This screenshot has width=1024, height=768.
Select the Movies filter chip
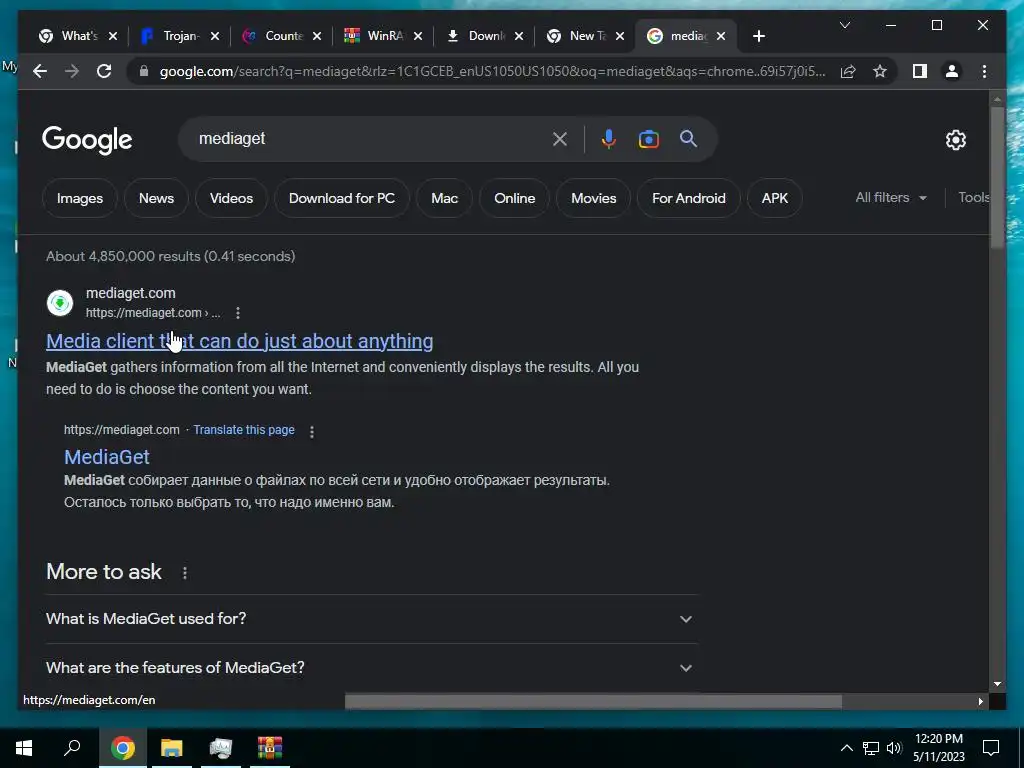click(594, 198)
